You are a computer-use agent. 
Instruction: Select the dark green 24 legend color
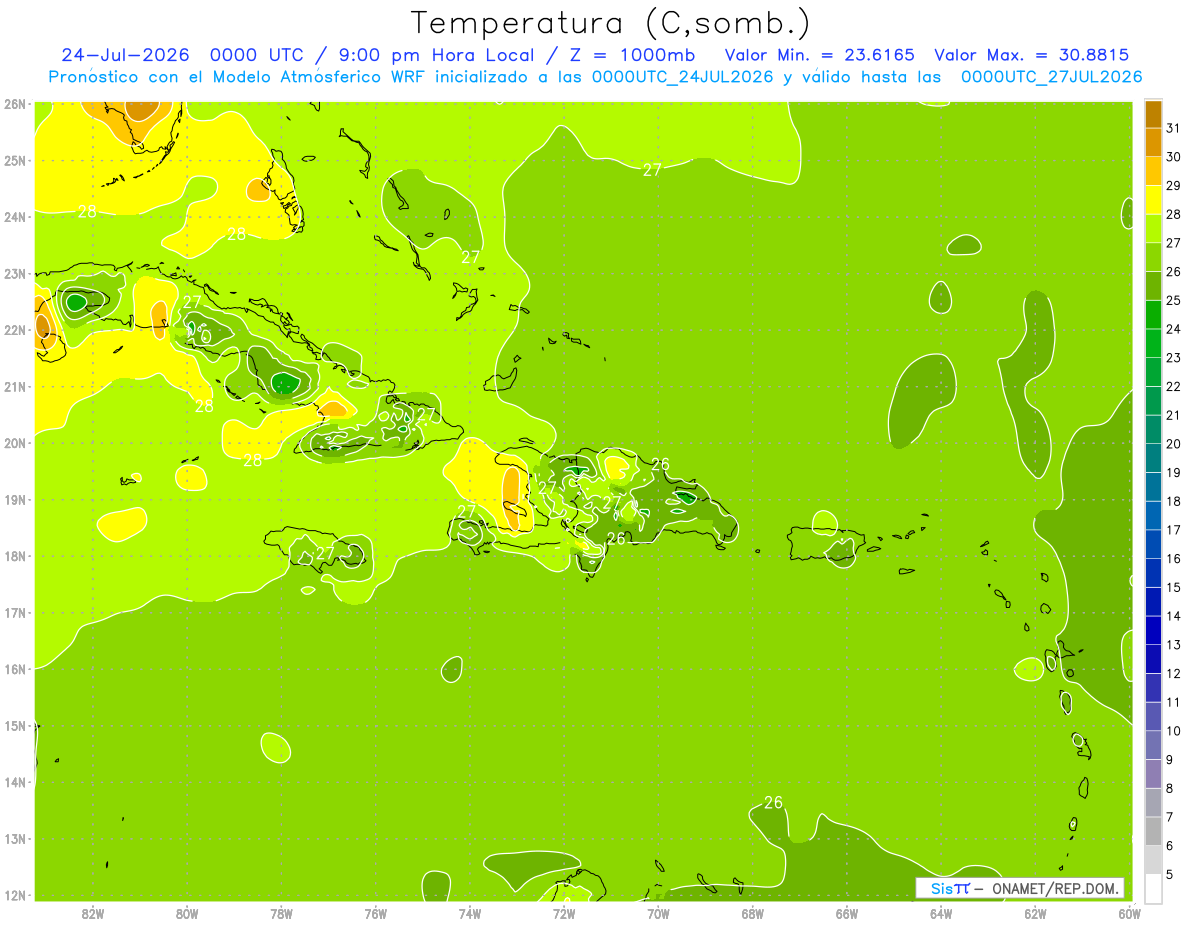tap(1153, 316)
